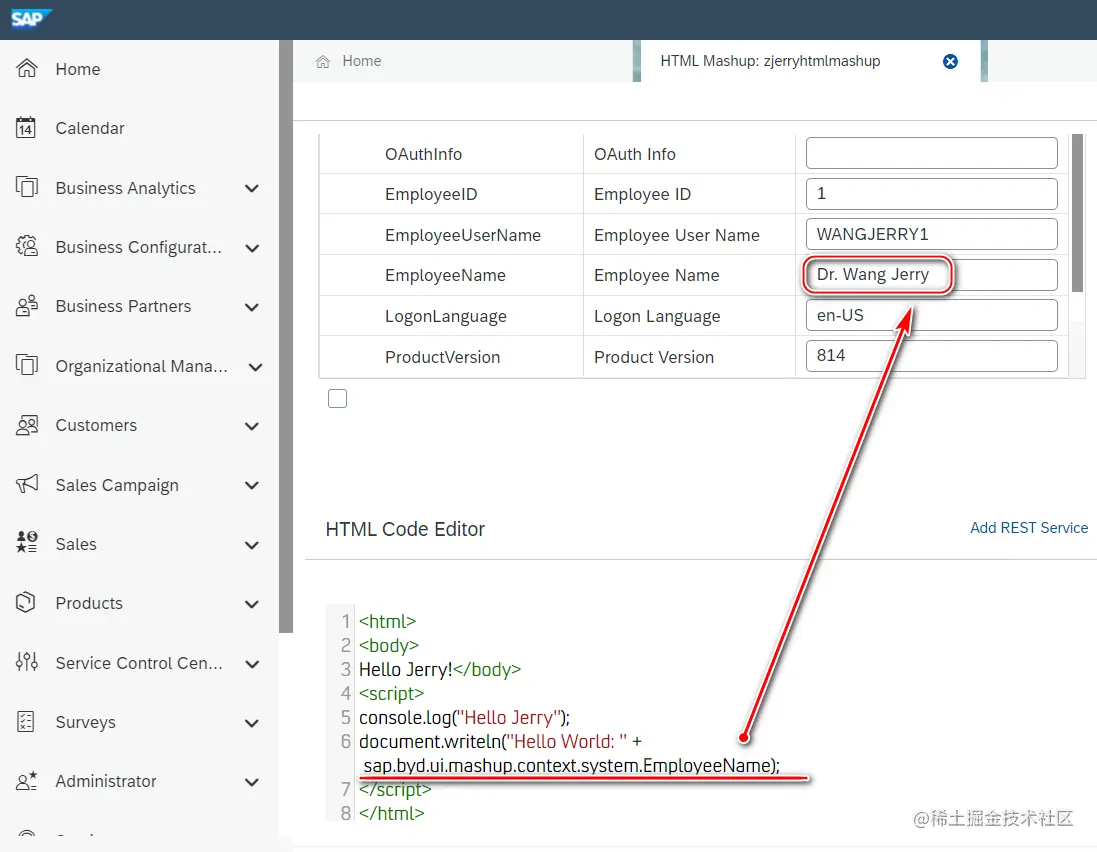The width and height of the screenshot is (1097, 852).
Task: Expand the Products menu chevron
Action: pos(252,604)
